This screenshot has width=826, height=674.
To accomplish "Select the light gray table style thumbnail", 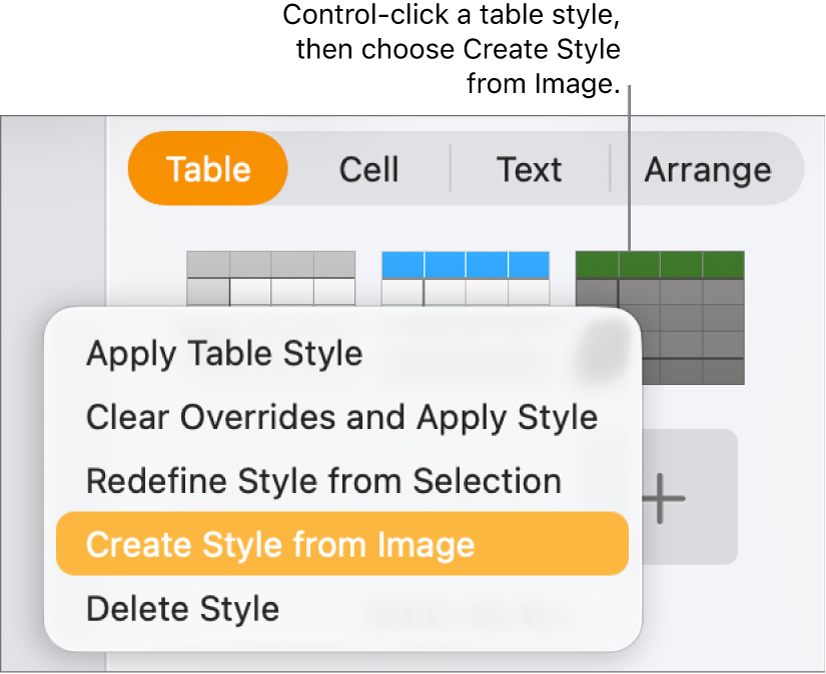I will (x=271, y=280).
